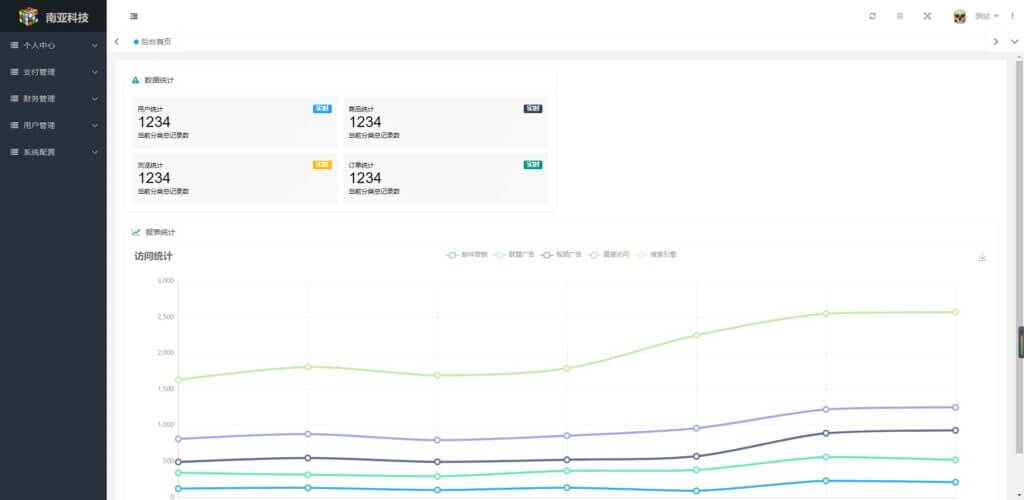This screenshot has height=500, width=1024.
Task: Download the 访问统计 chart as image
Action: [982, 258]
